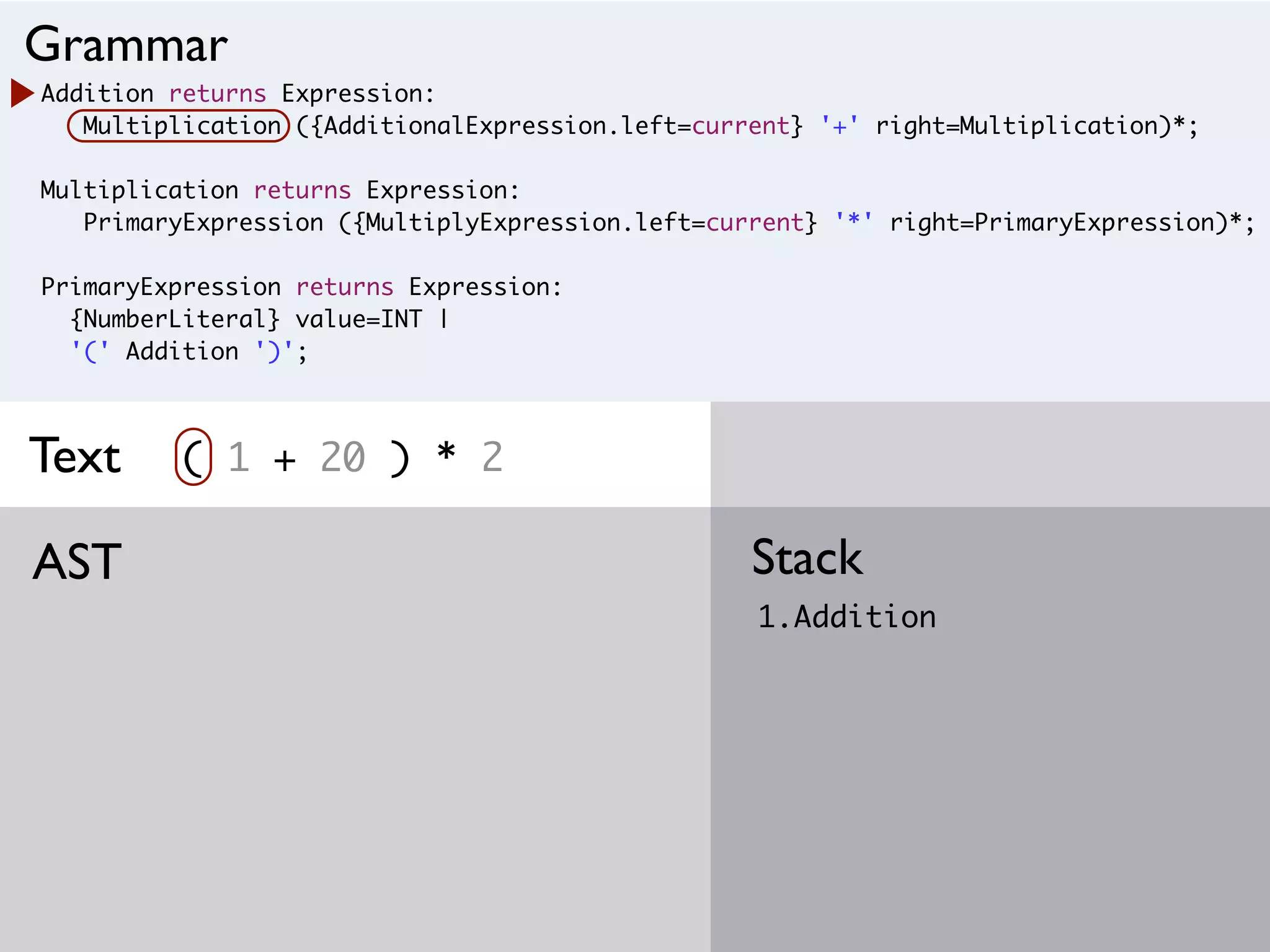Screen dimensions: 1270x952
Task: Click the Grammar heading
Action: (127, 45)
